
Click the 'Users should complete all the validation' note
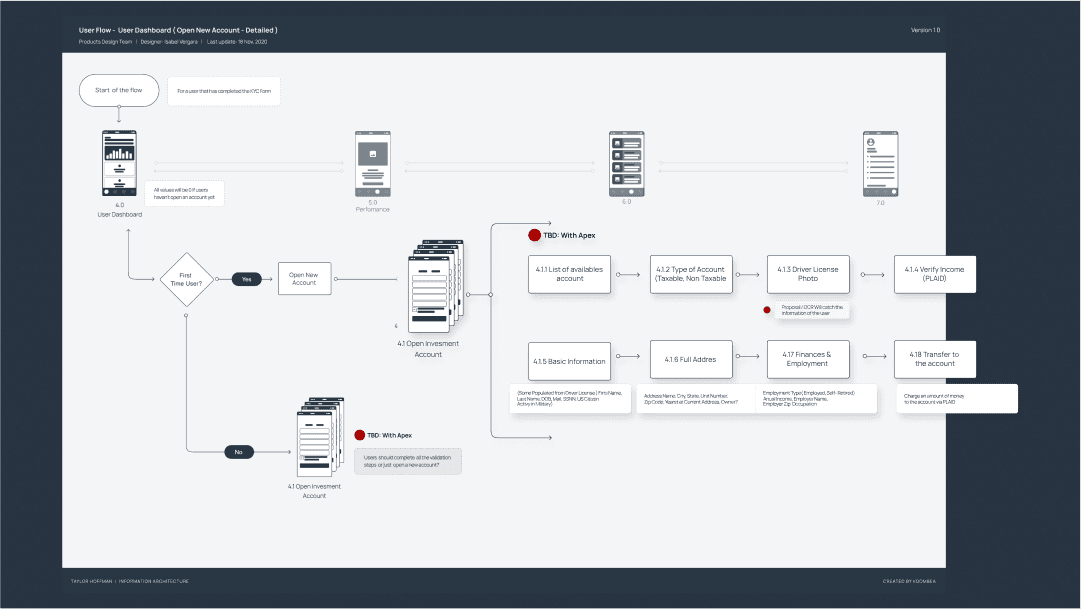pyautogui.click(x=407, y=461)
